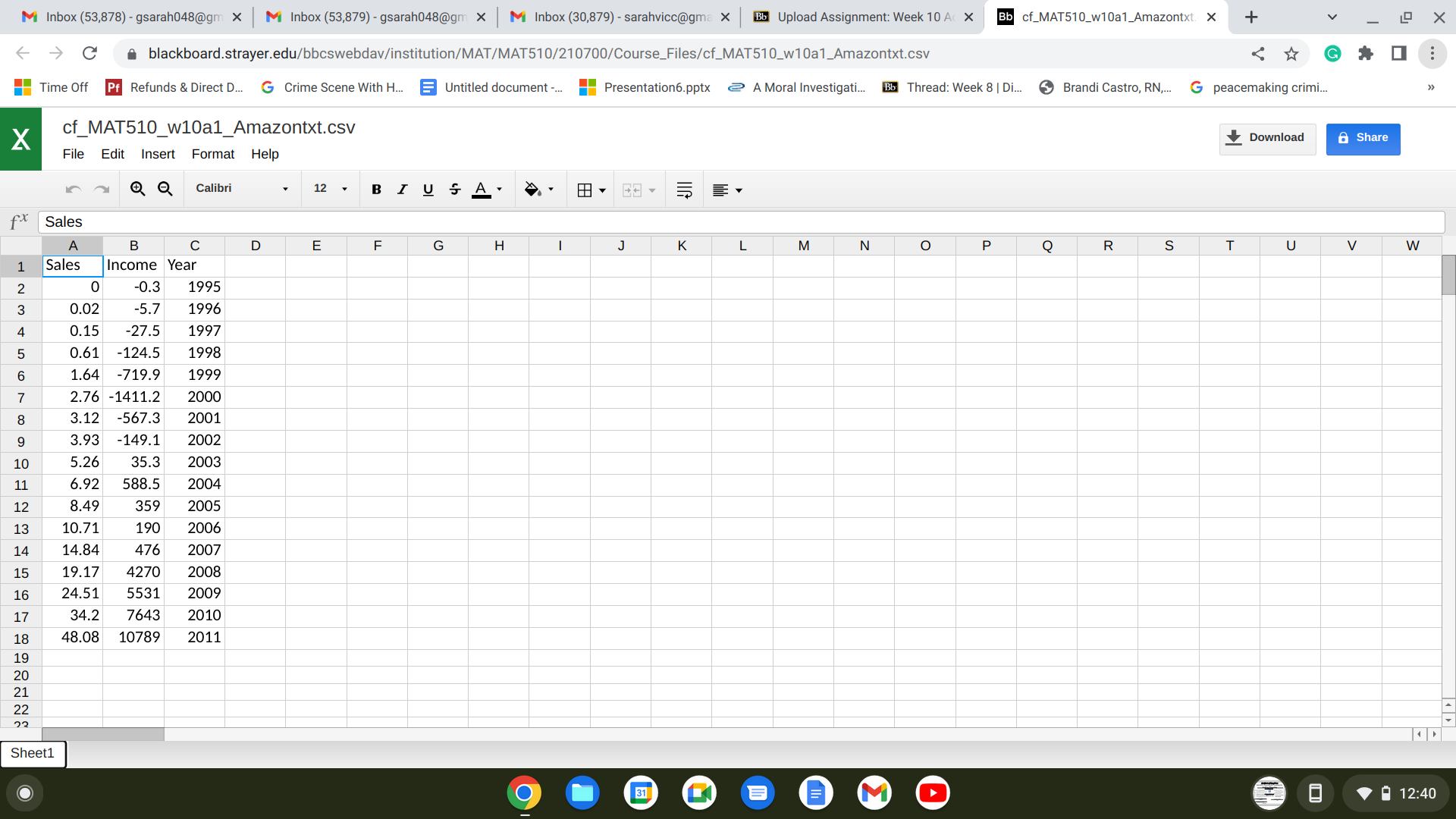Toggle underline formatting

[x=428, y=190]
